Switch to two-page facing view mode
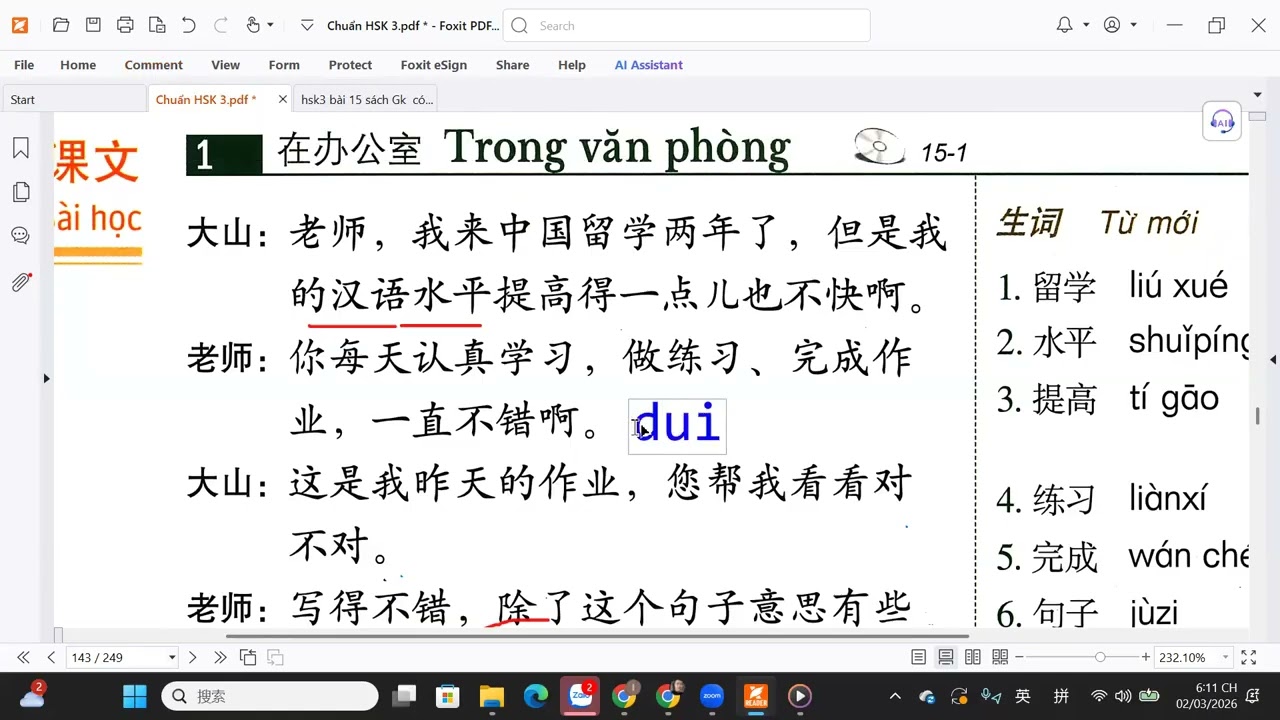Image resolution: width=1280 pixels, height=720 pixels. pos(972,657)
